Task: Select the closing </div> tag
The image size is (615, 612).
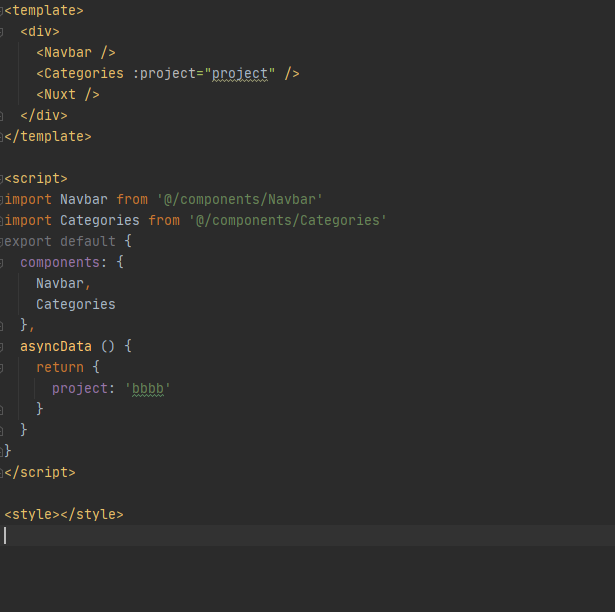Action: tap(44, 115)
